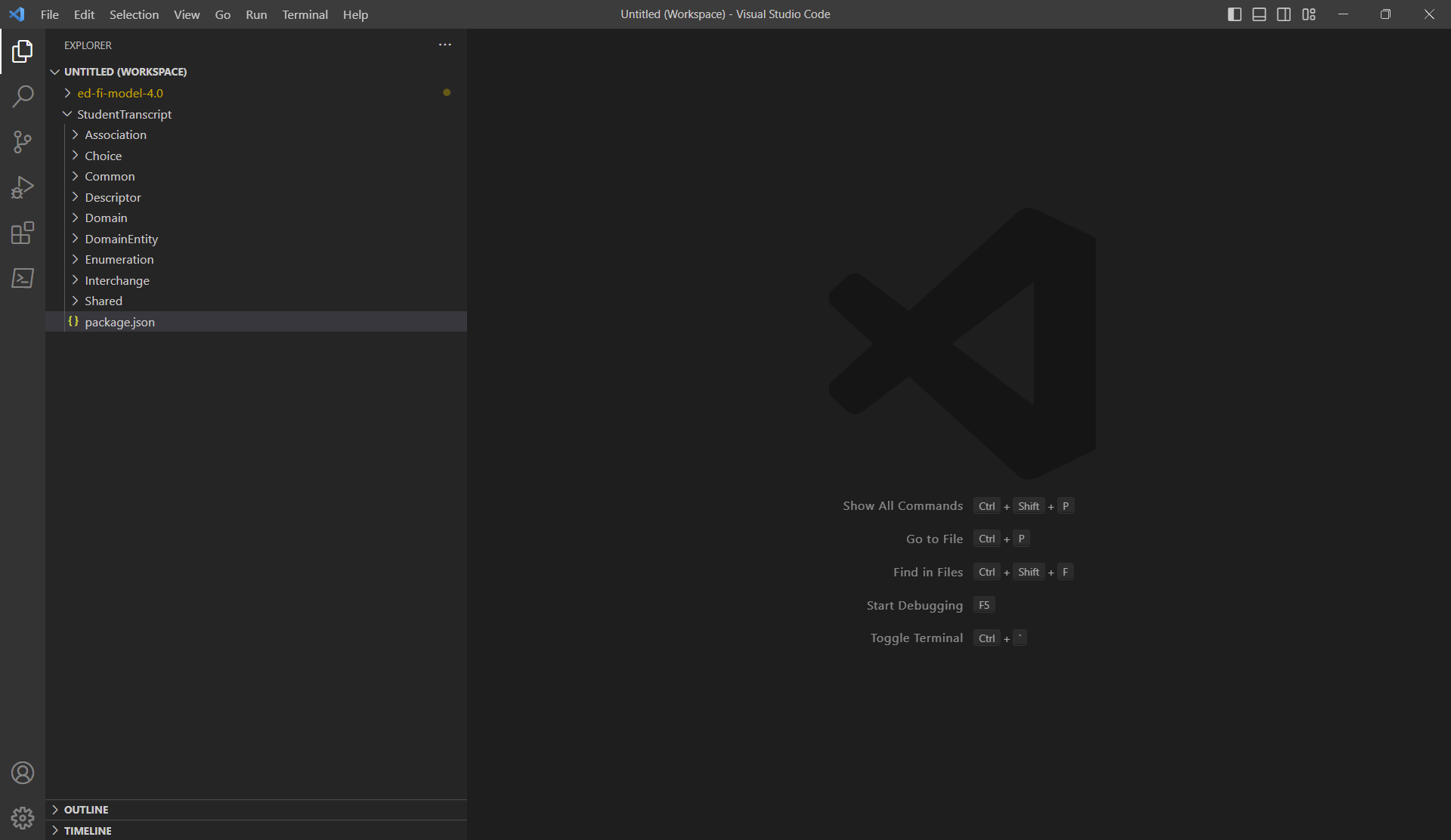Toggle Secondary Side Bar layout button
The height and width of the screenshot is (840, 1451).
[x=1284, y=14]
